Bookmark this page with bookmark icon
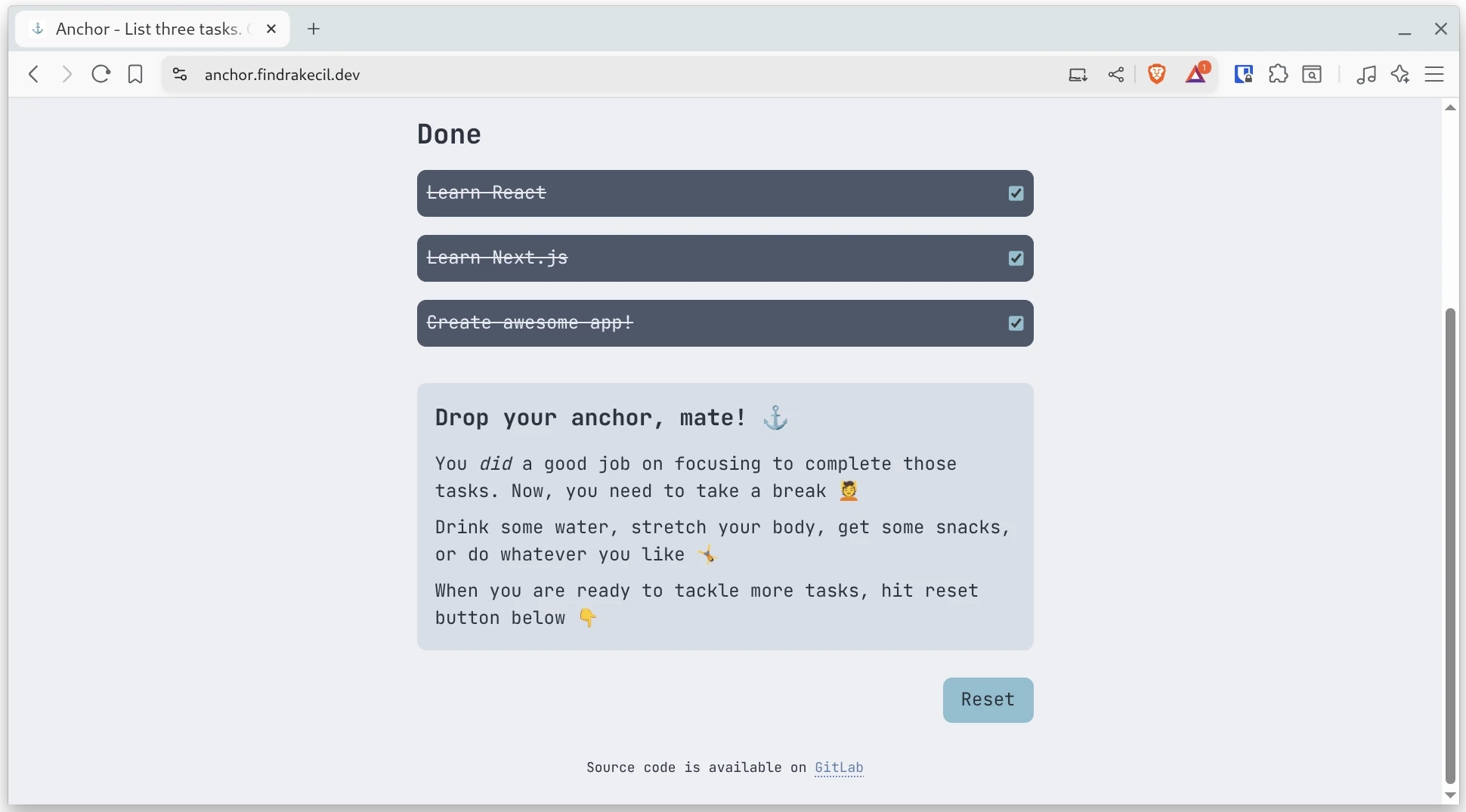The image size is (1466, 812). [x=135, y=74]
